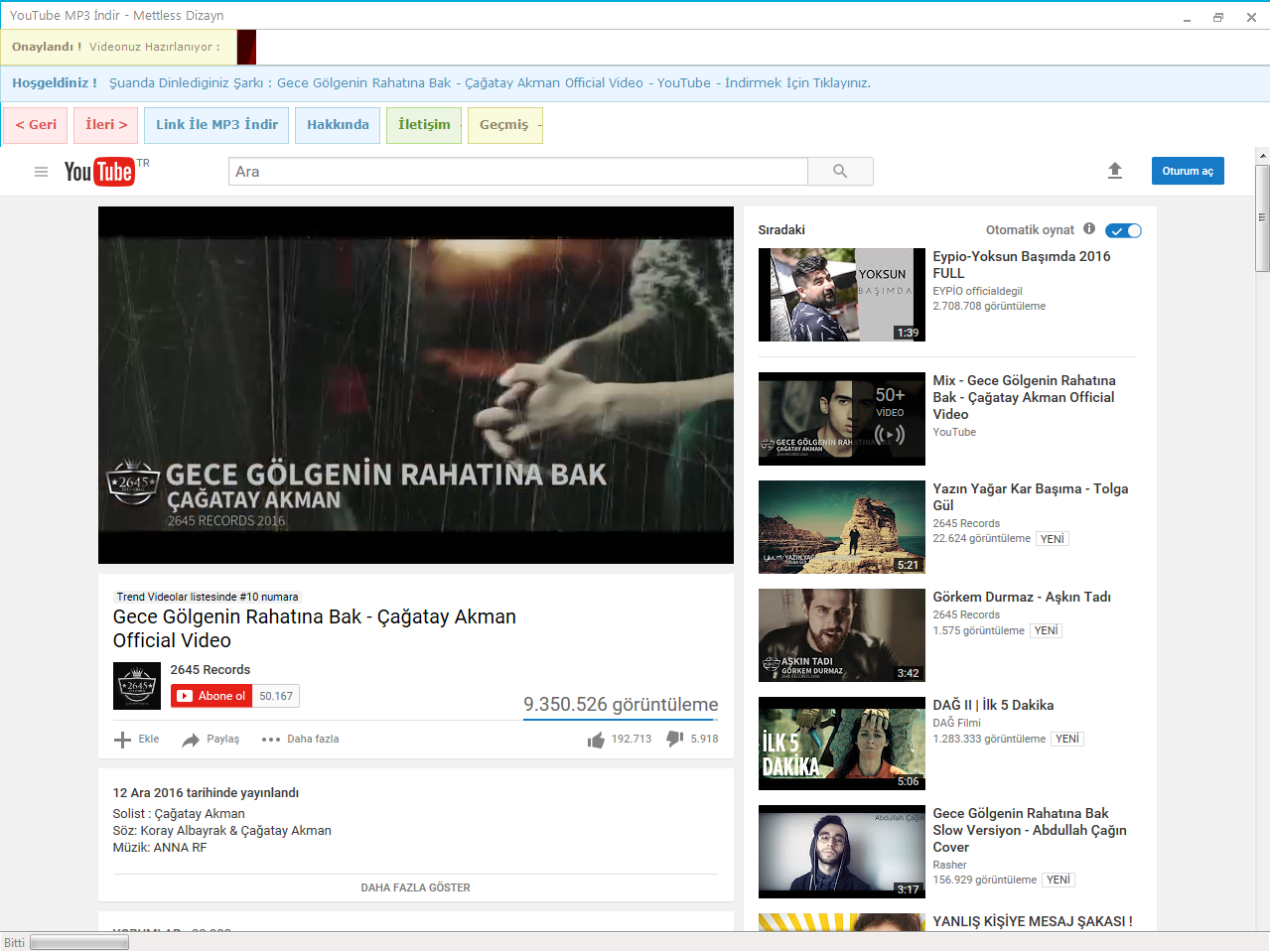Click the scrollbar up arrow

coord(1262,156)
